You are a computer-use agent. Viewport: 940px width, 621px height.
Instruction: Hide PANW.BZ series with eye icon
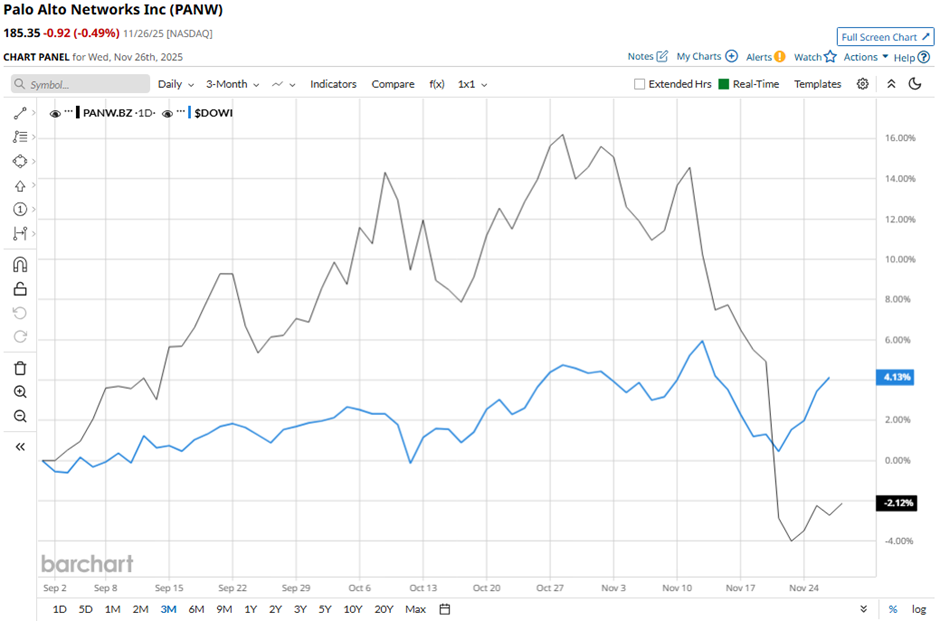[x=55, y=113]
